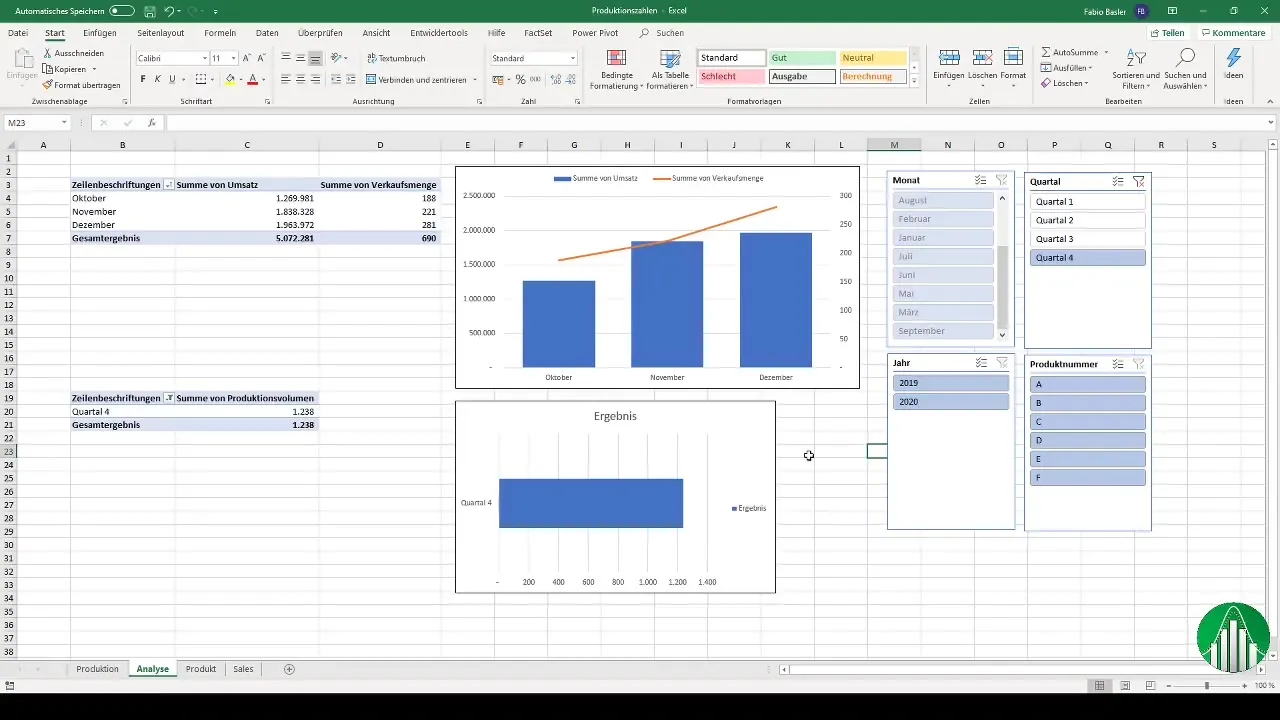Viewport: 1280px width, 720px height.
Task: Apply percent number format
Action: click(518, 79)
